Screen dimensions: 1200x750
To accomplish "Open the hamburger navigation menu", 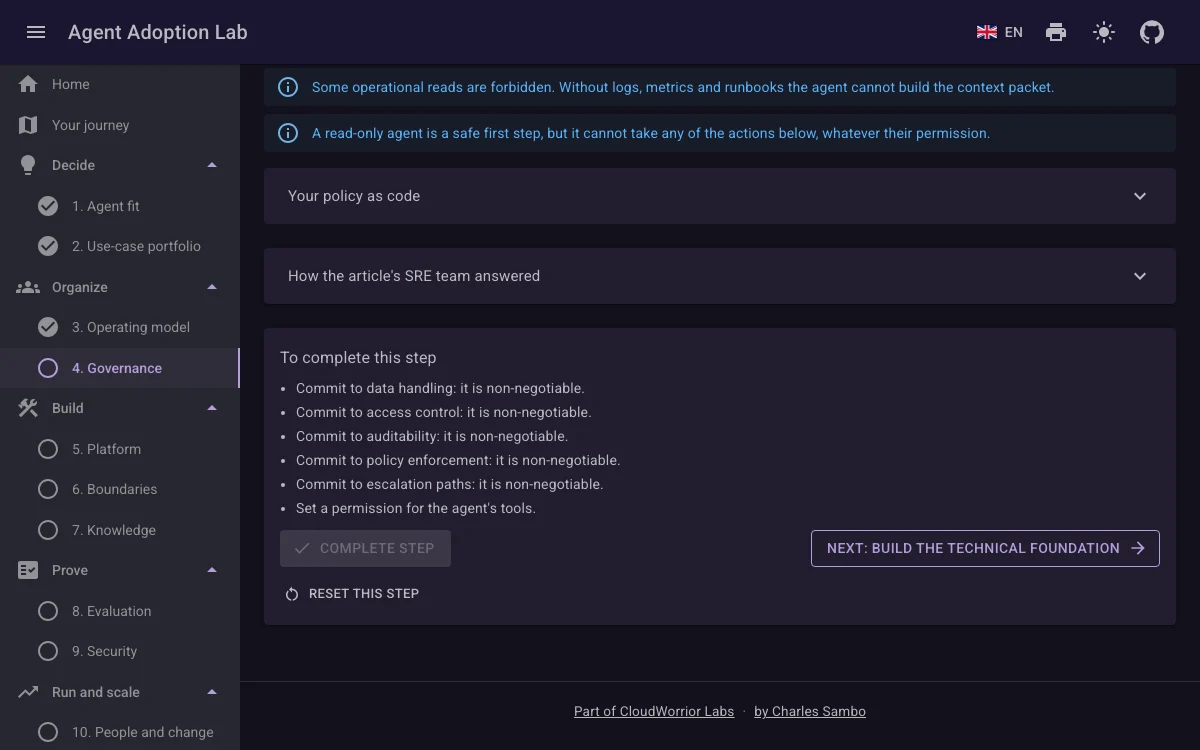I will 36,32.
